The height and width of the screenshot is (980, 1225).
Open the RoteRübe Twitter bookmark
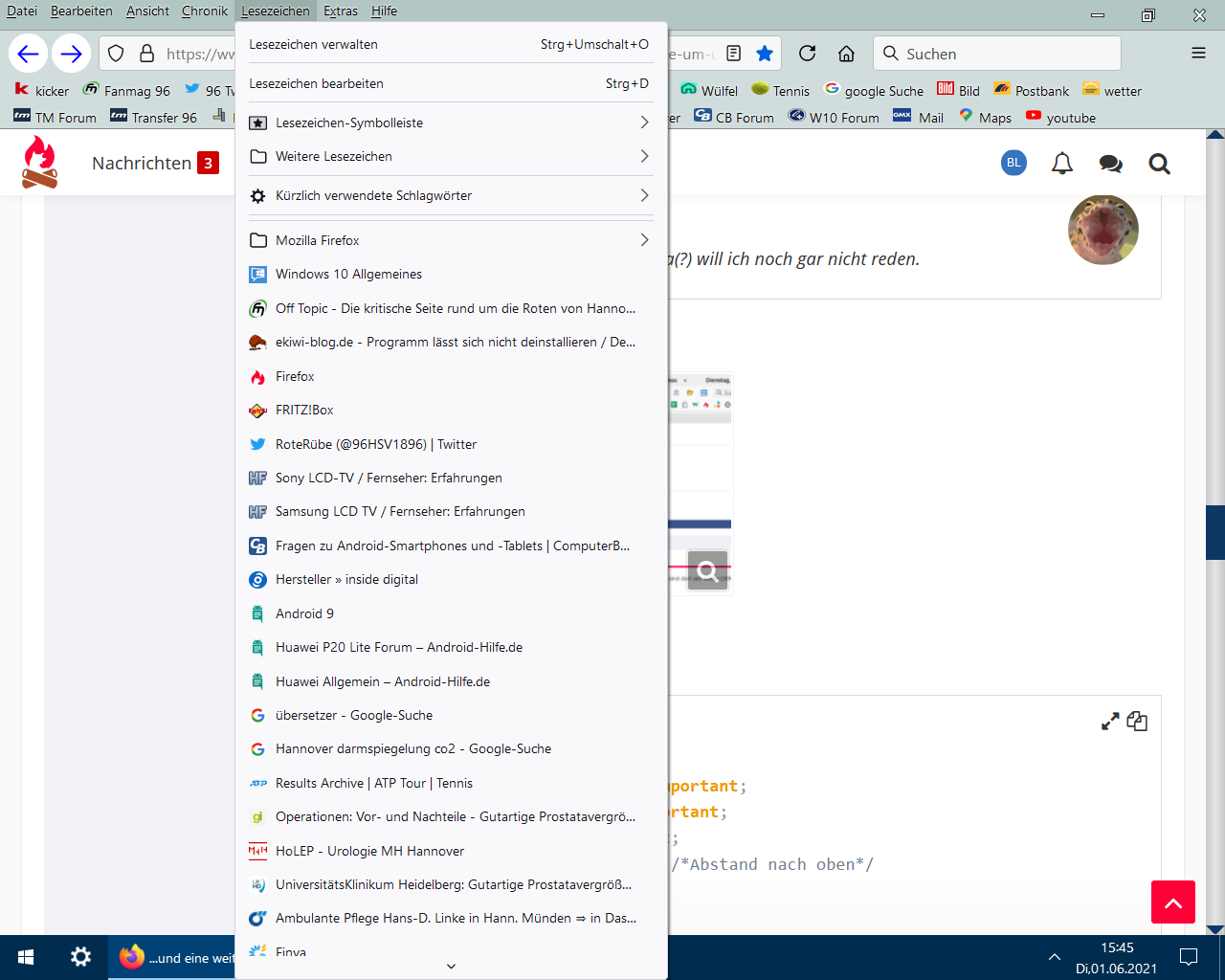[451, 444]
